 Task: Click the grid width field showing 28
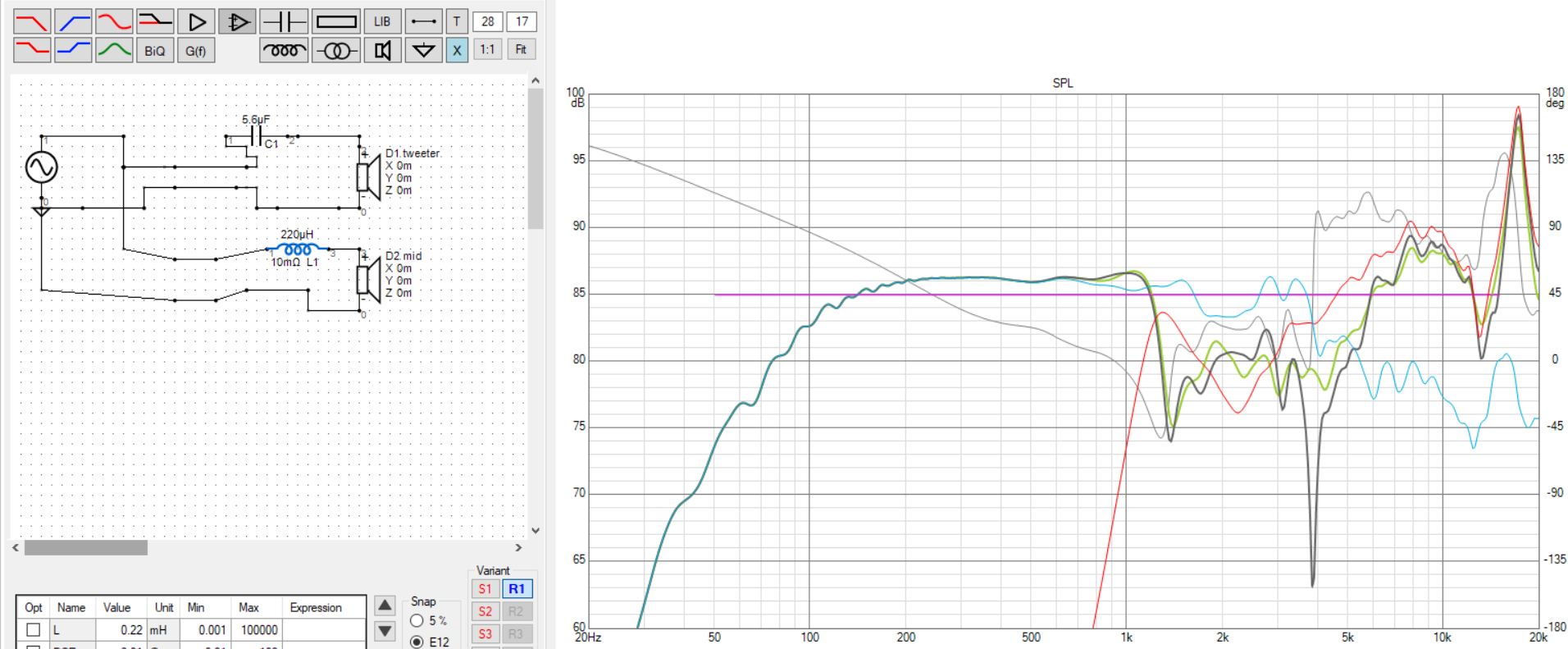coord(488,21)
